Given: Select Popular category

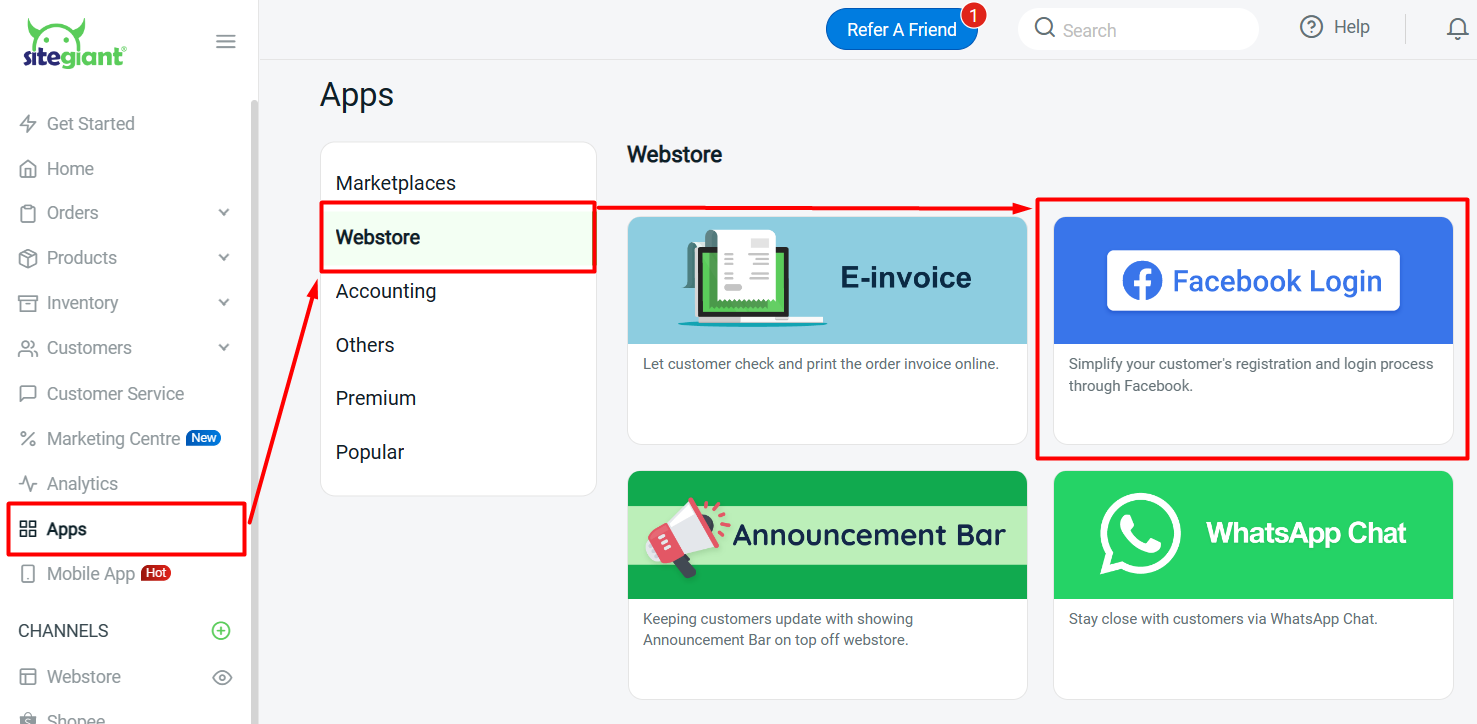Looking at the screenshot, I should [x=458, y=452].
